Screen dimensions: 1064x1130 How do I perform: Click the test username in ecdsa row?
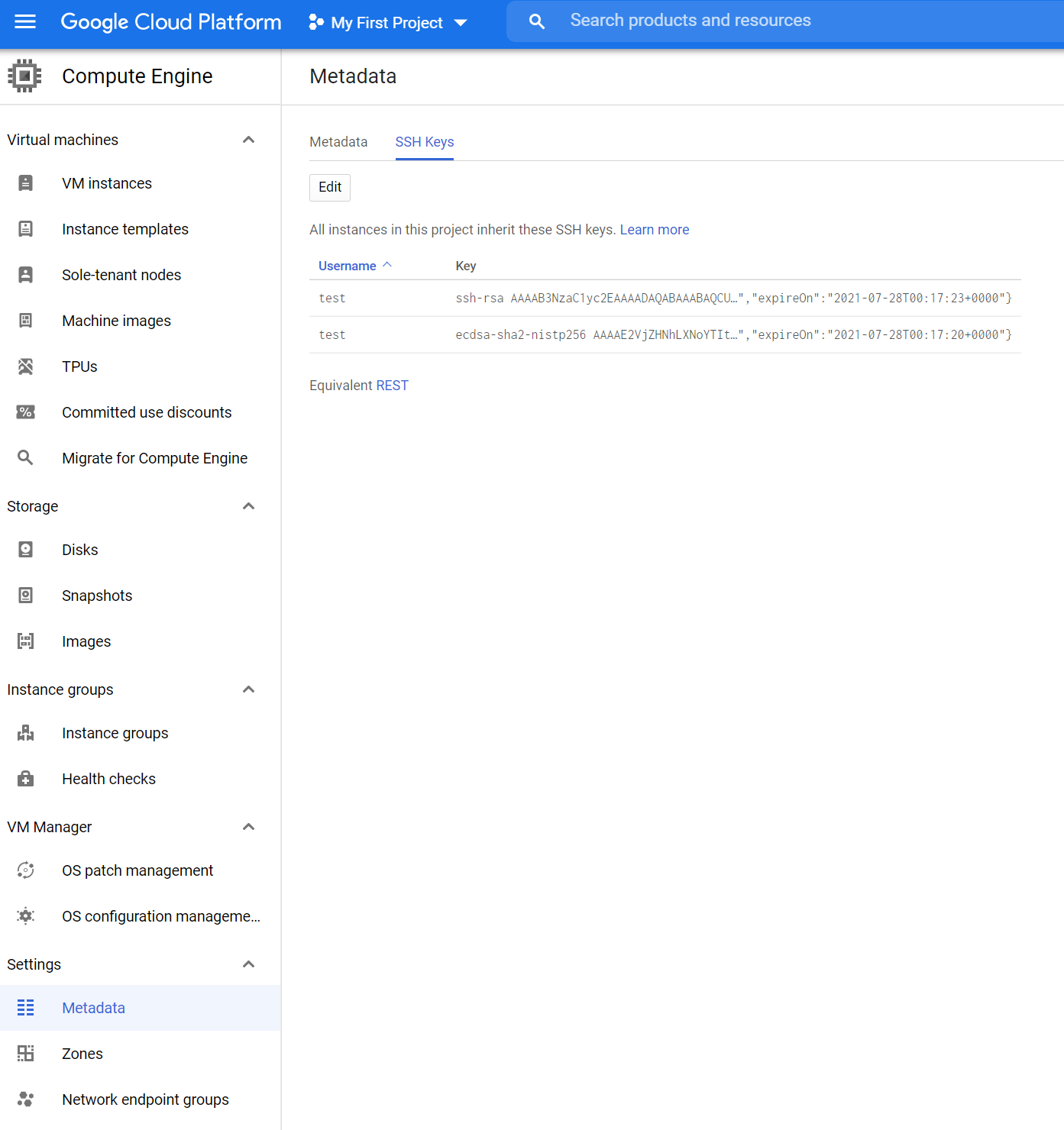[332, 335]
